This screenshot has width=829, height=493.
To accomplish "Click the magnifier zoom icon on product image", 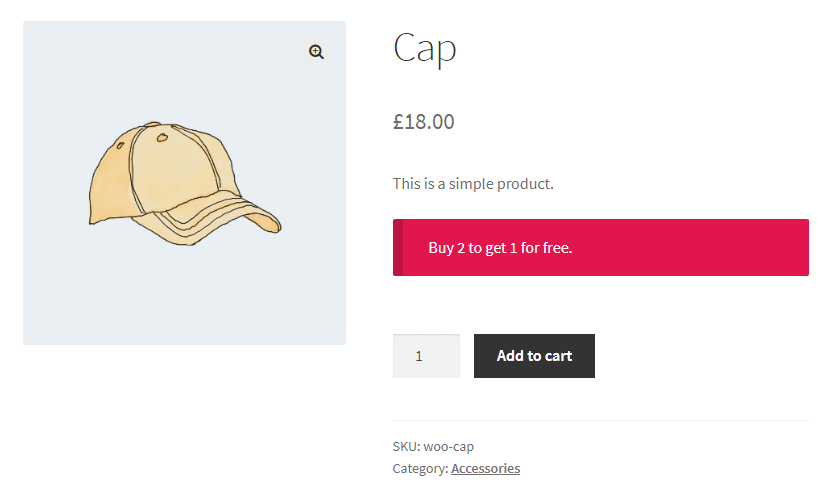I will (316, 52).
